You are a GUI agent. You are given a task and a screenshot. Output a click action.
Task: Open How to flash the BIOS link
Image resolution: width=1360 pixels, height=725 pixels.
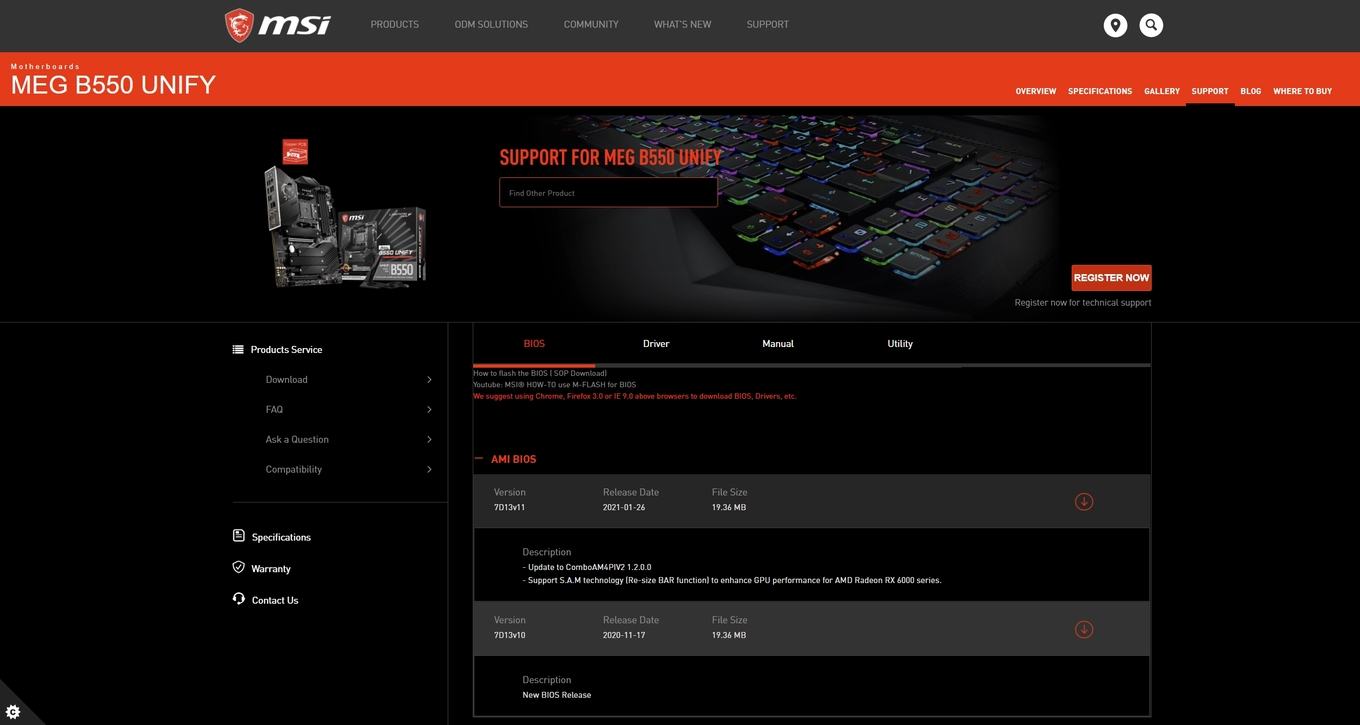click(540, 373)
